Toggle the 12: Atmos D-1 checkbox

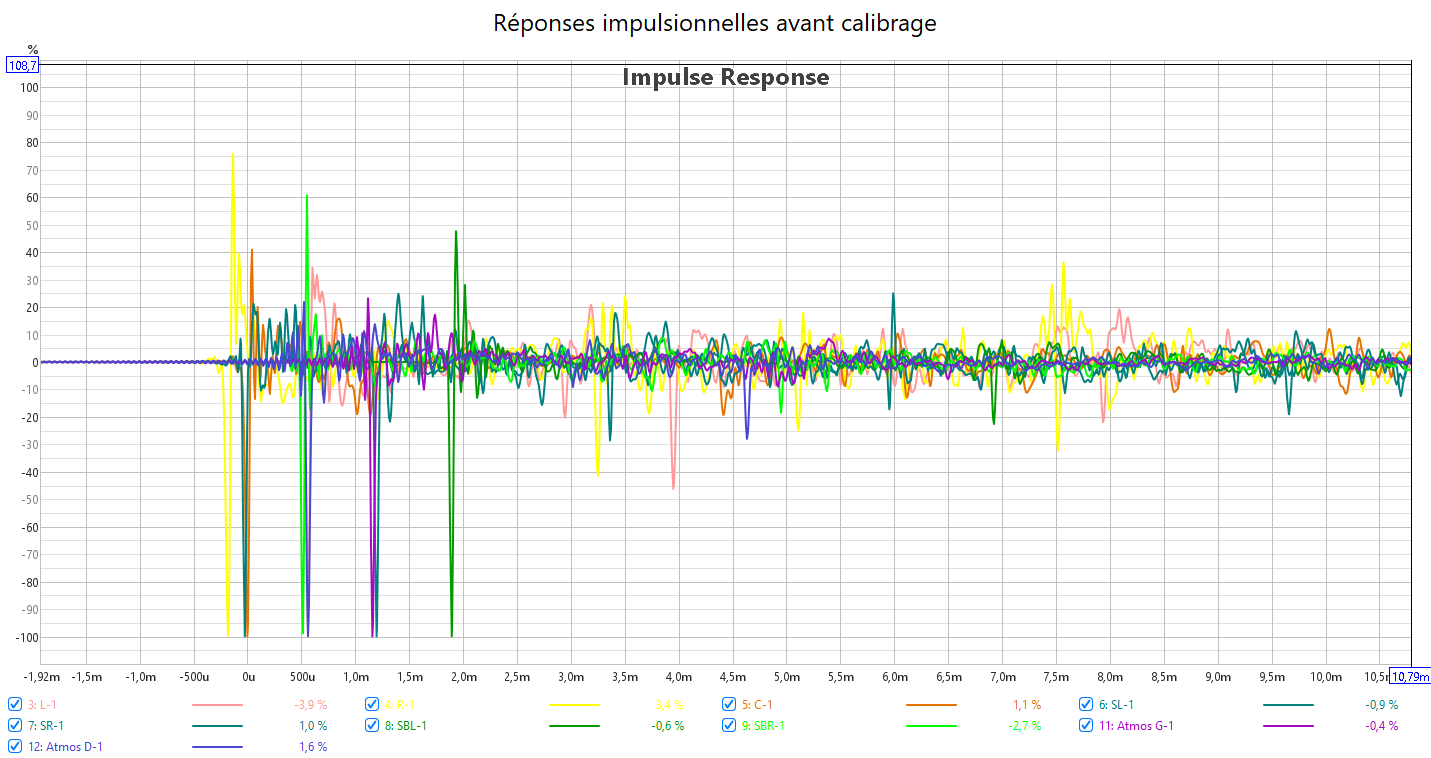click(15, 746)
